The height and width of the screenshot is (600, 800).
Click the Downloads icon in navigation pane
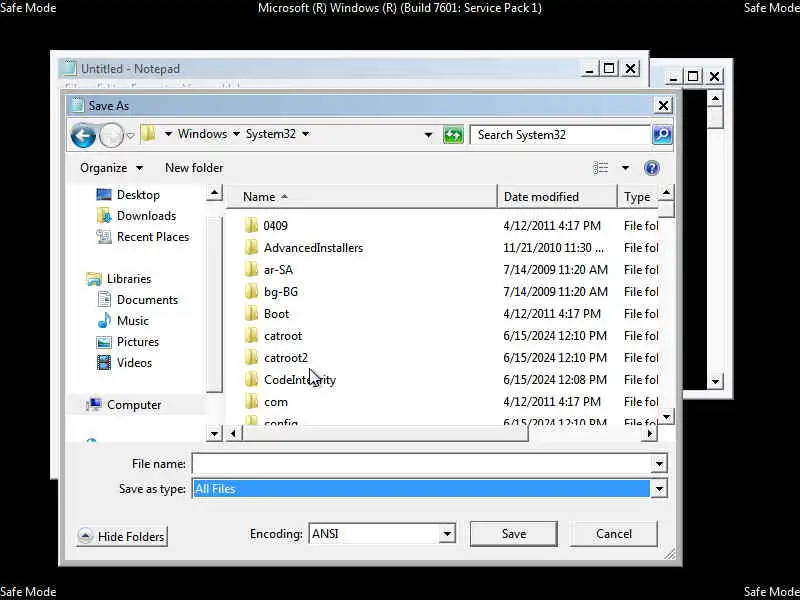(x=104, y=216)
